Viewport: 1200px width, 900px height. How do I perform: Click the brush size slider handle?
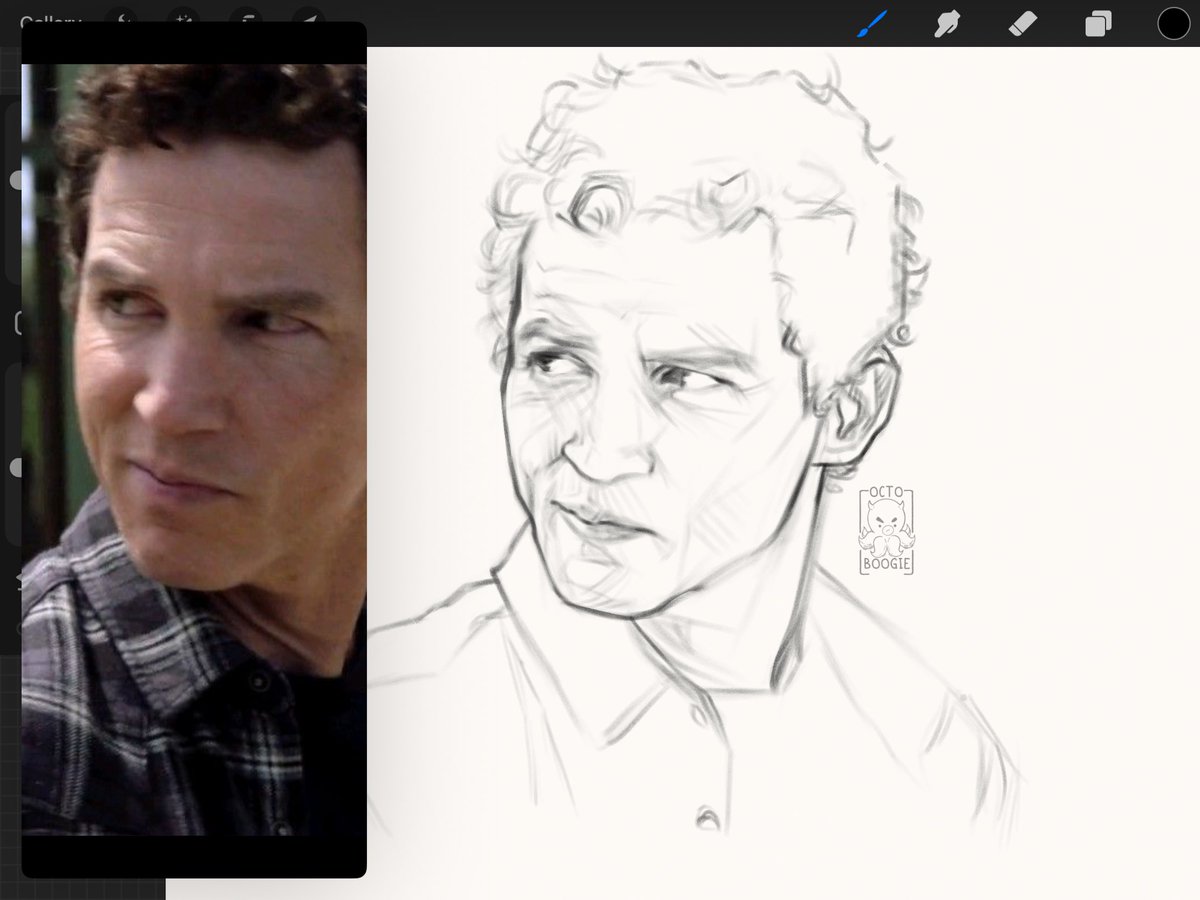click(16, 180)
